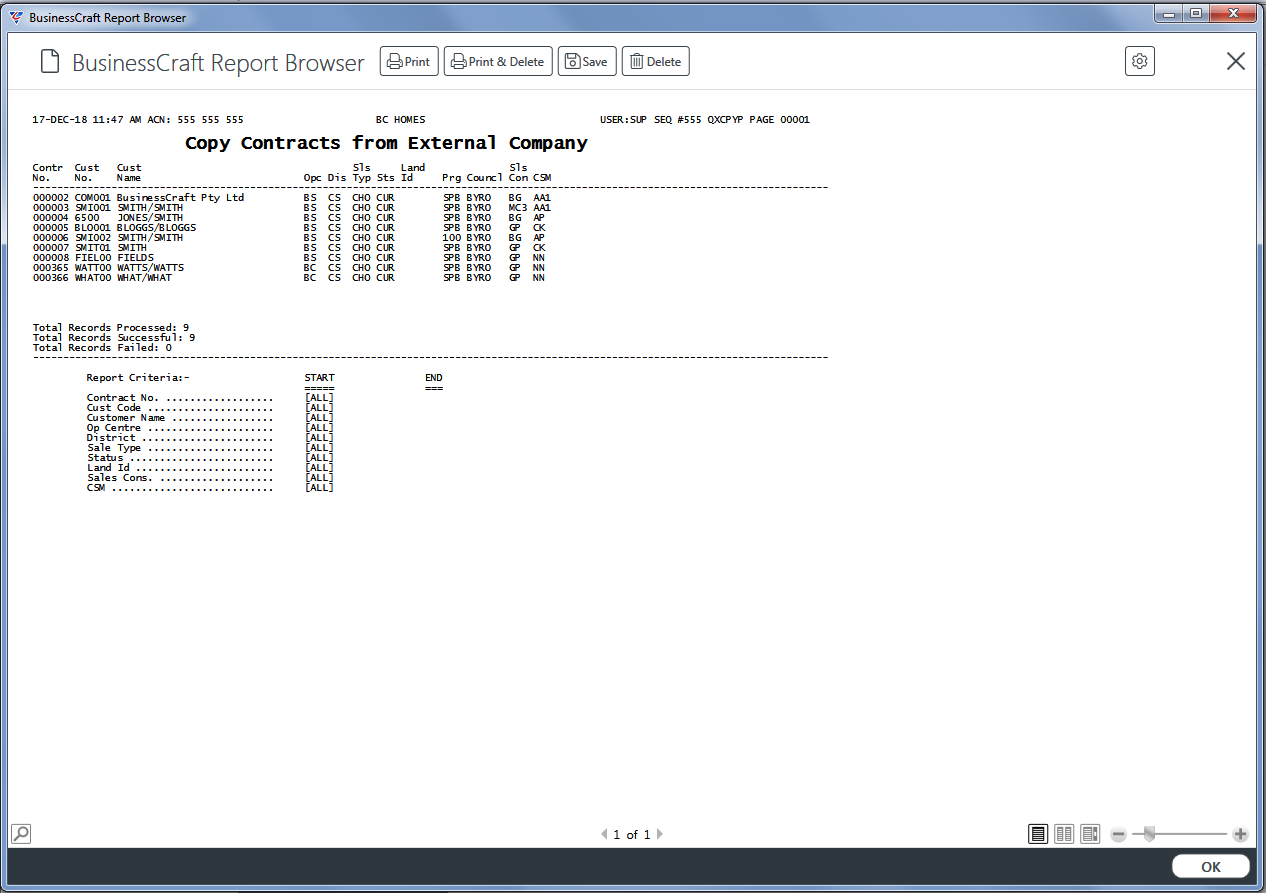
Task: Click Total Records Failed line
Action: coord(102,348)
